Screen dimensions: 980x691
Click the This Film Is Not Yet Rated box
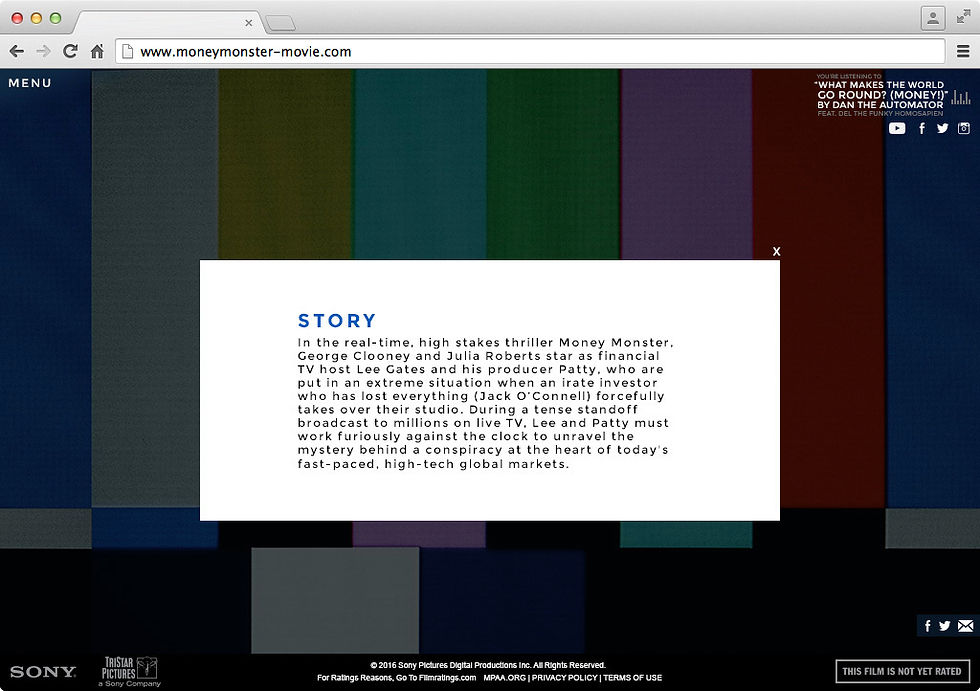902,672
